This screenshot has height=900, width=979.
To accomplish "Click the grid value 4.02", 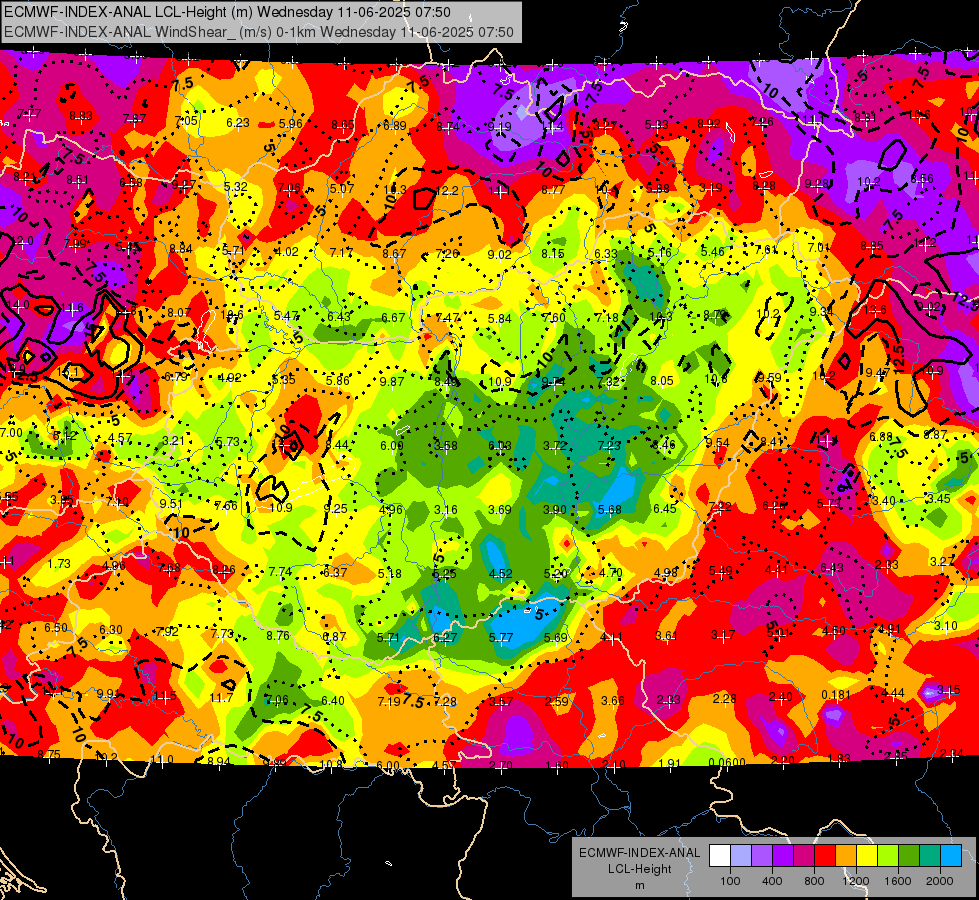I will [x=287, y=252].
